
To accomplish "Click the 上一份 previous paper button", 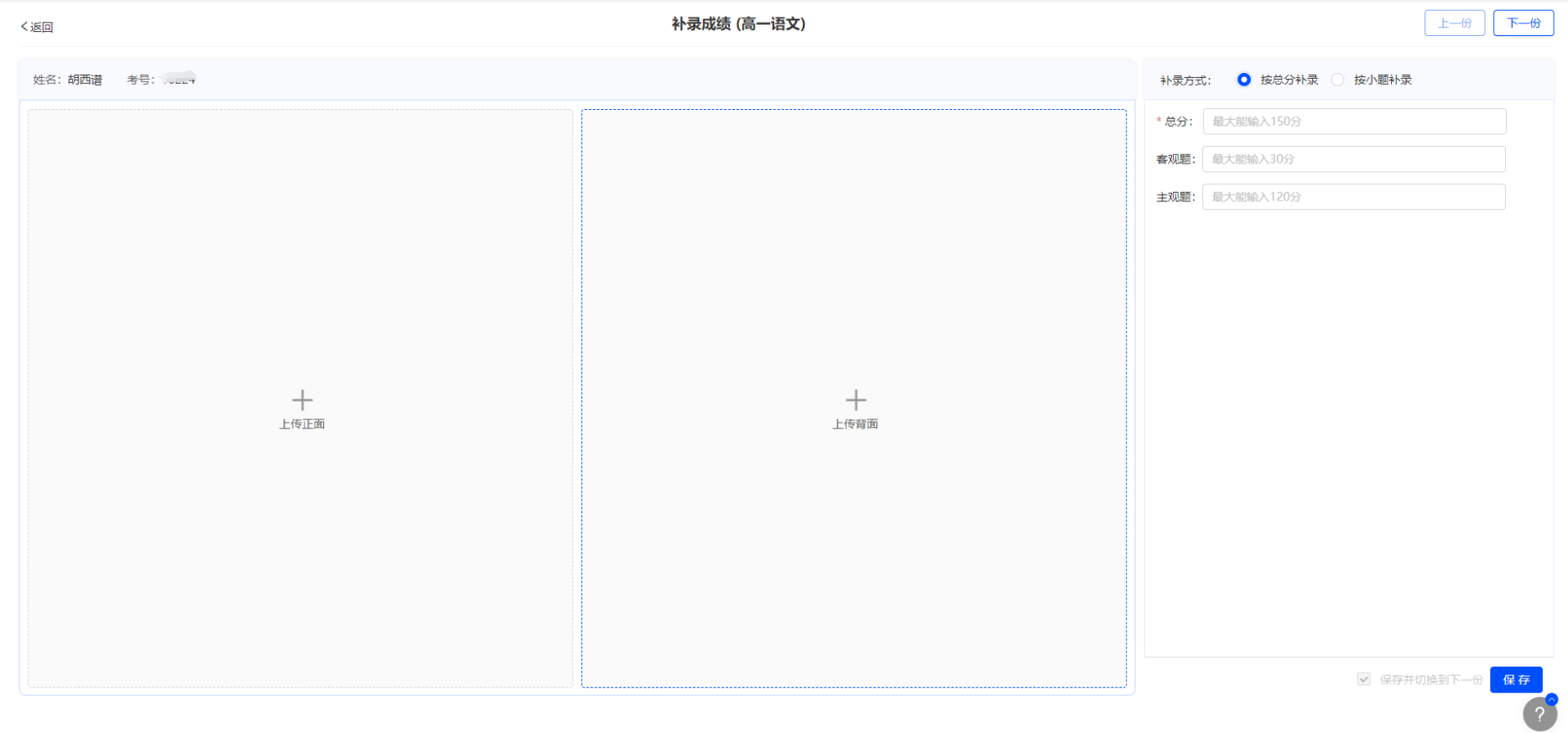I will [1455, 23].
